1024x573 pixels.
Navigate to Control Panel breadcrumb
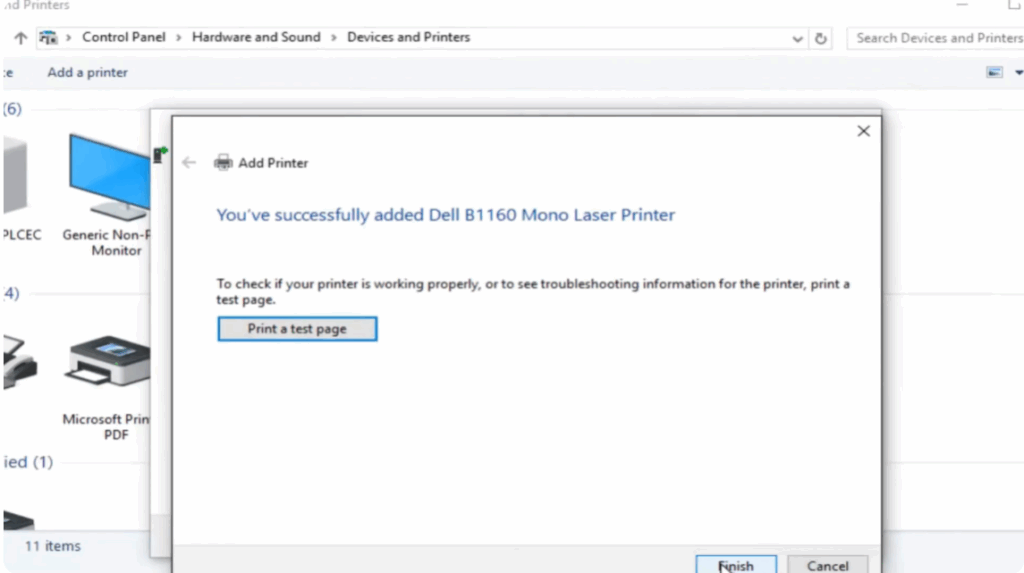click(x=125, y=37)
